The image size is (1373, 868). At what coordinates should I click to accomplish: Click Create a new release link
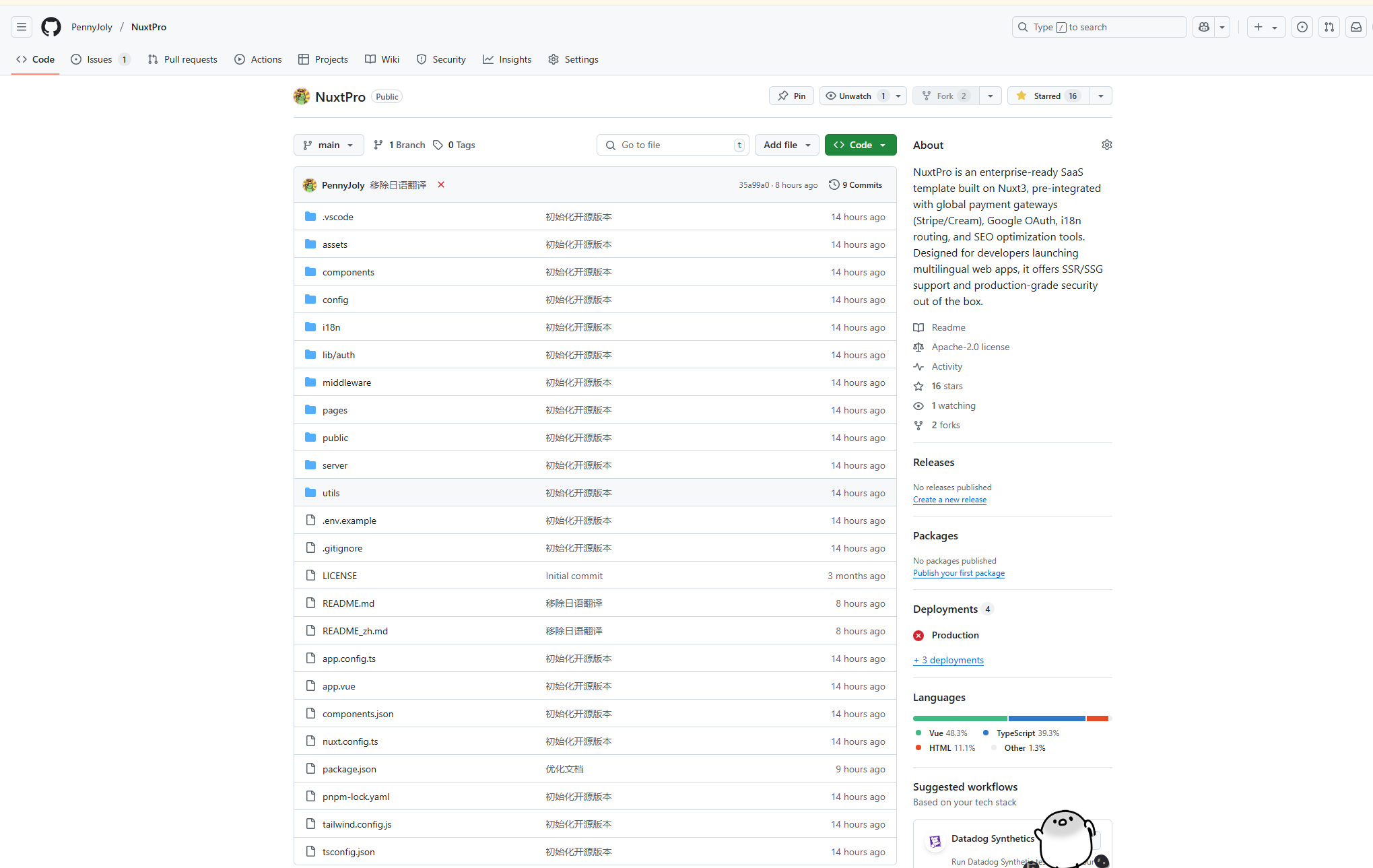pyautogui.click(x=949, y=500)
